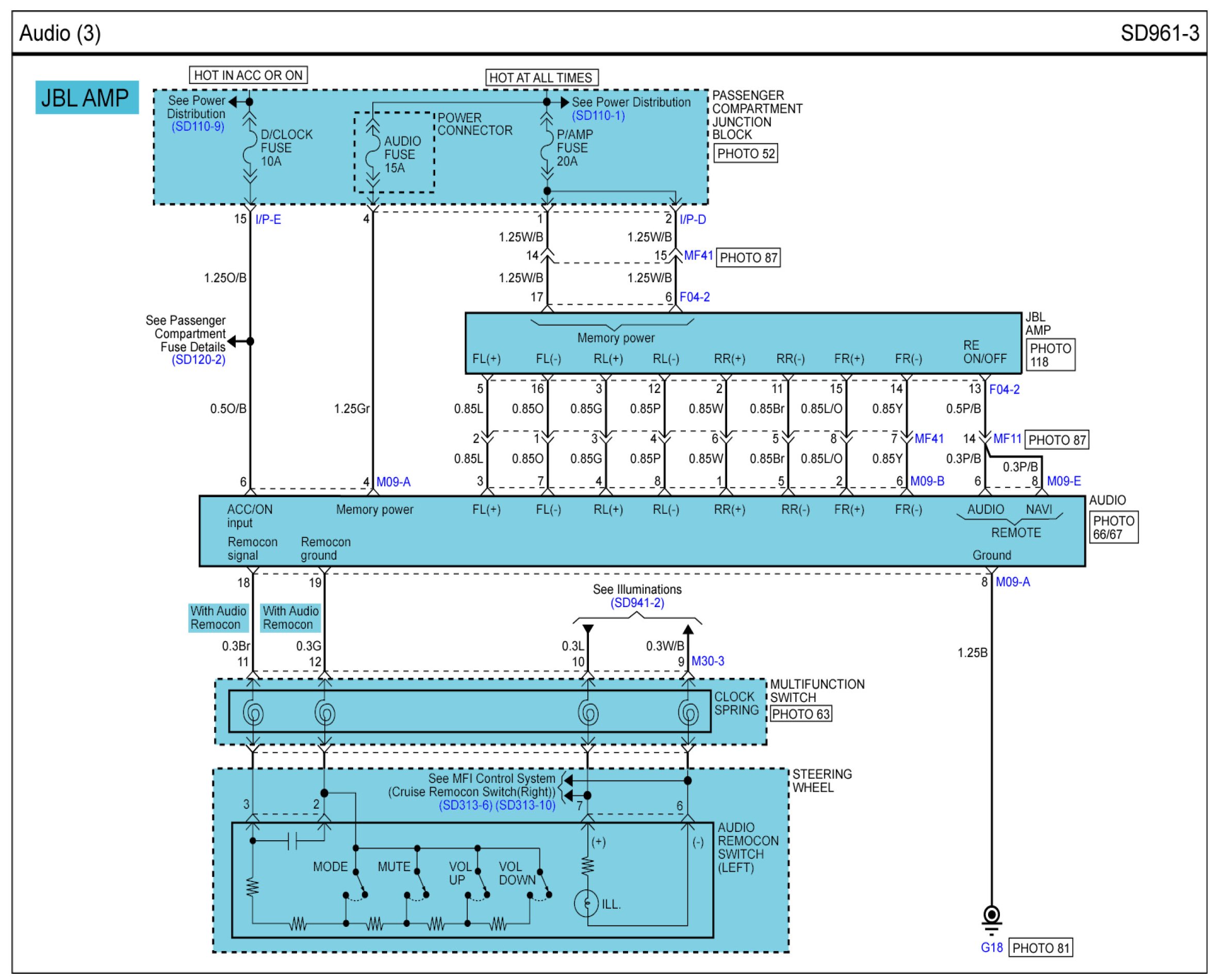
Task: Select the ILL. lamp symbol
Action: tap(587, 903)
